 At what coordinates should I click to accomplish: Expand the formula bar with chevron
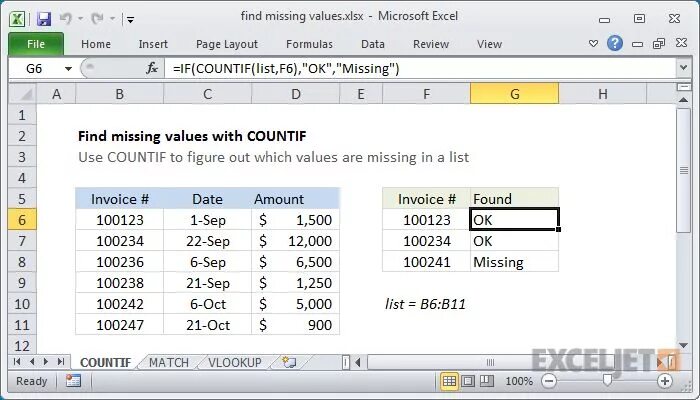[683, 68]
